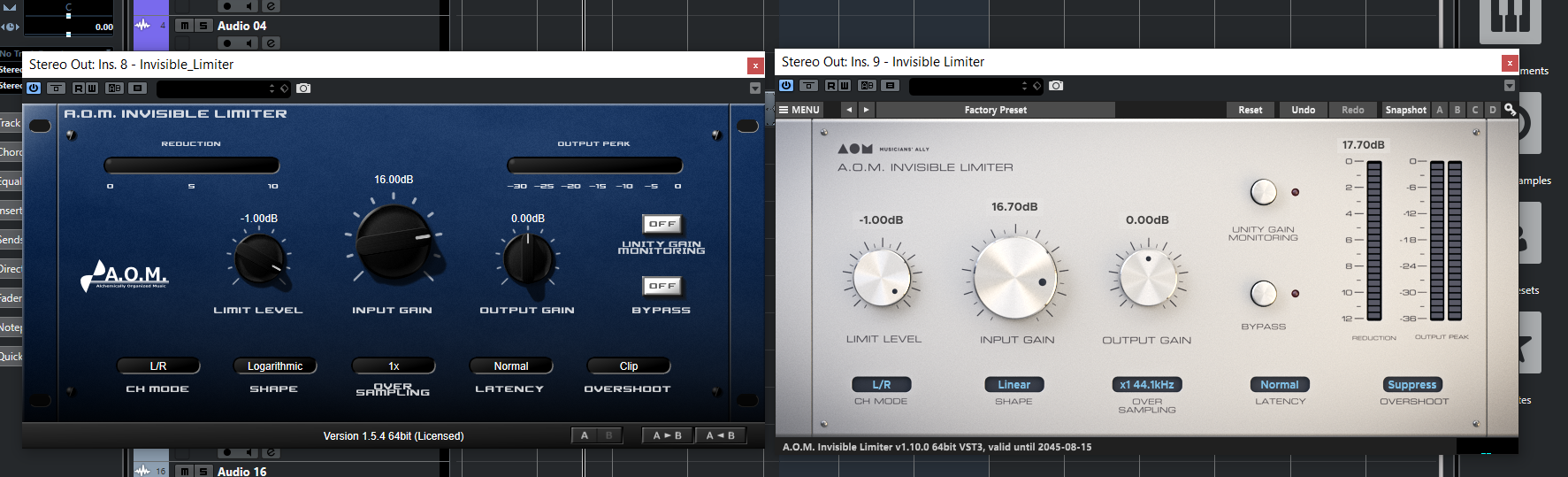Switch A/B settings in Ins. 9 toolbar

[867, 86]
